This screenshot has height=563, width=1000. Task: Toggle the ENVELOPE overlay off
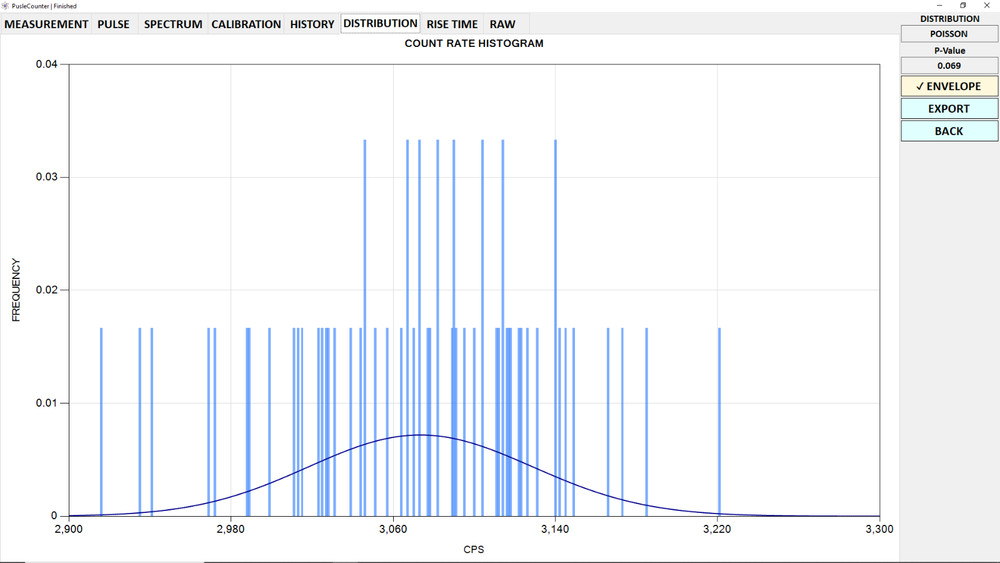(949, 86)
